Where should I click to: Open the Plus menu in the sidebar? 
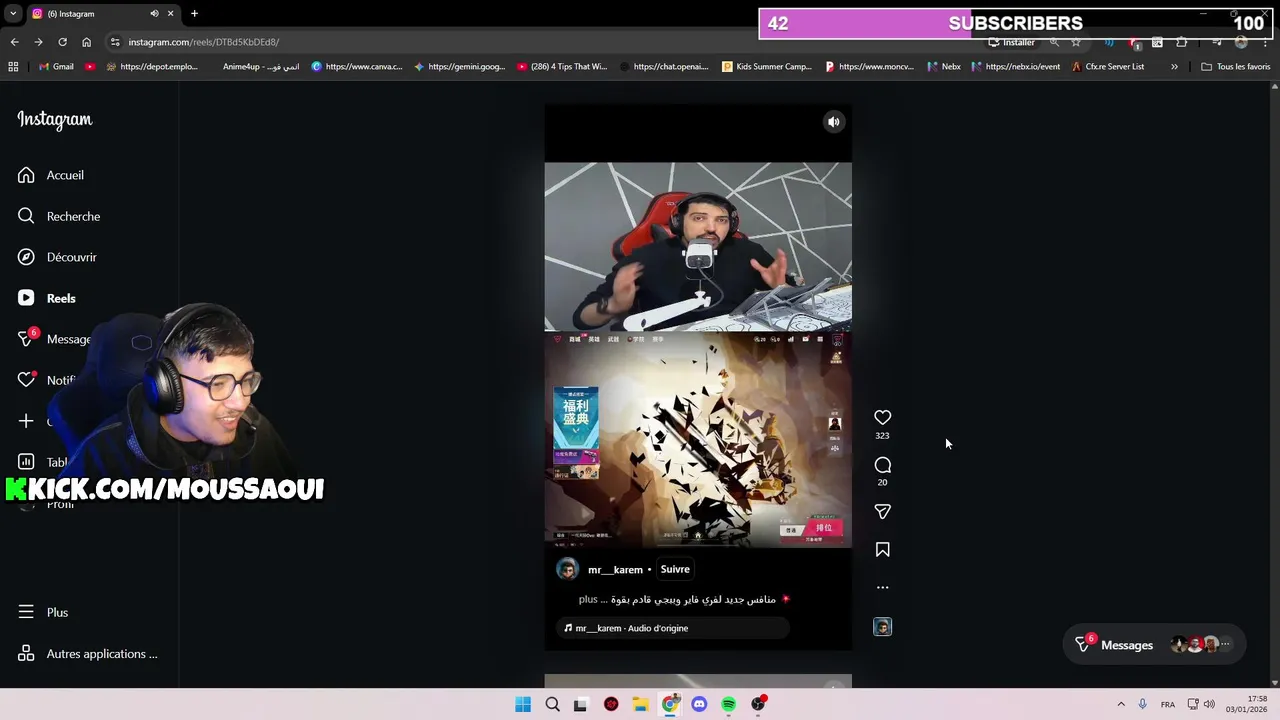43,612
